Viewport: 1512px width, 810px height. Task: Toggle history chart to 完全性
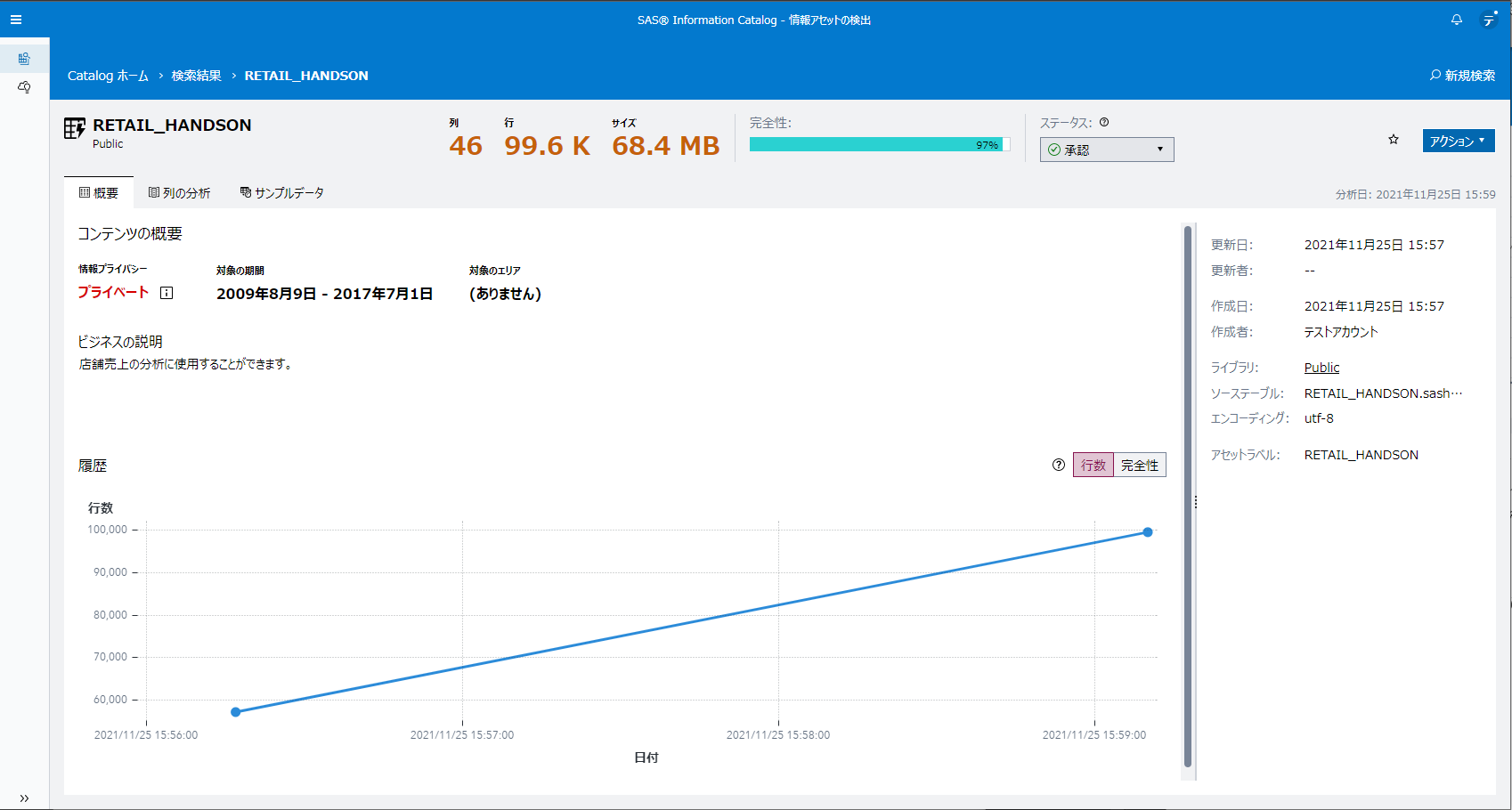pyautogui.click(x=1140, y=465)
